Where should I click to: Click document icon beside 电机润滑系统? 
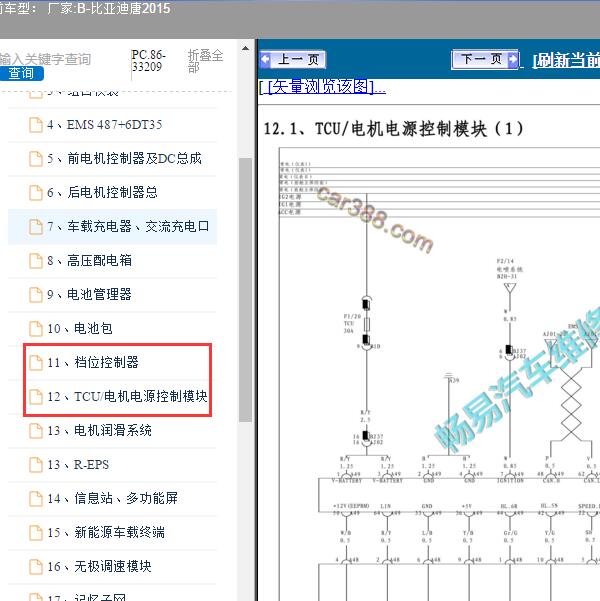[36, 430]
